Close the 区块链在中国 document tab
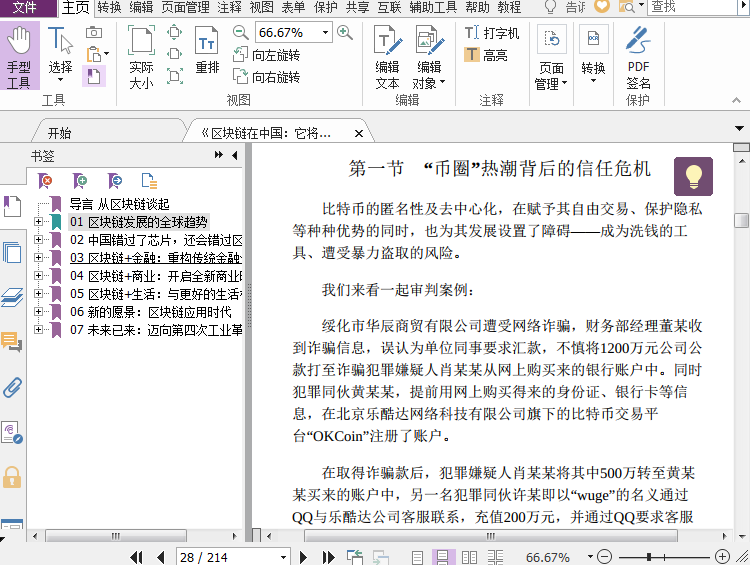Viewport: 750px width, 565px height. click(x=359, y=133)
